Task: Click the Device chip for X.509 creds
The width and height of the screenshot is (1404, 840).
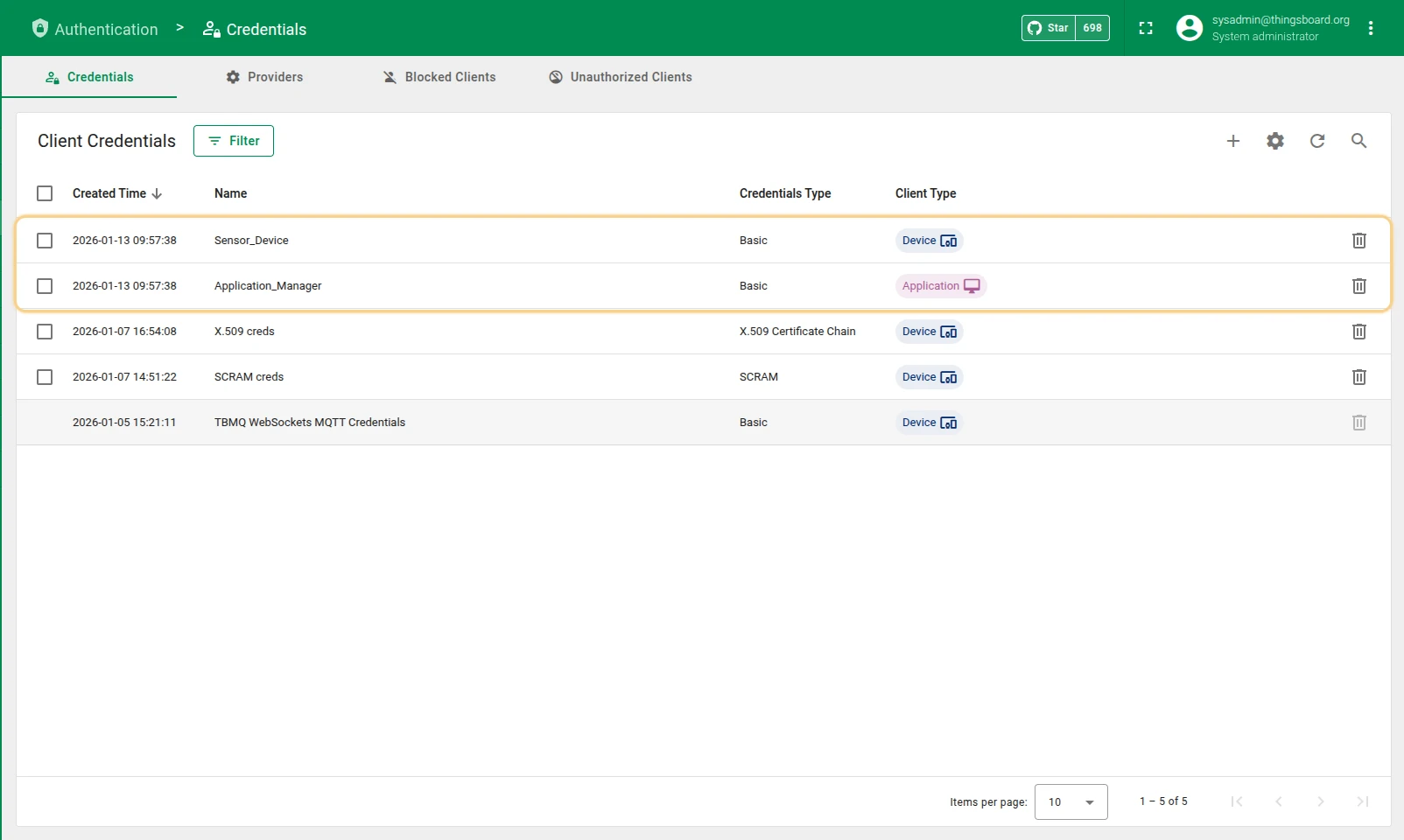Action: 930,332
